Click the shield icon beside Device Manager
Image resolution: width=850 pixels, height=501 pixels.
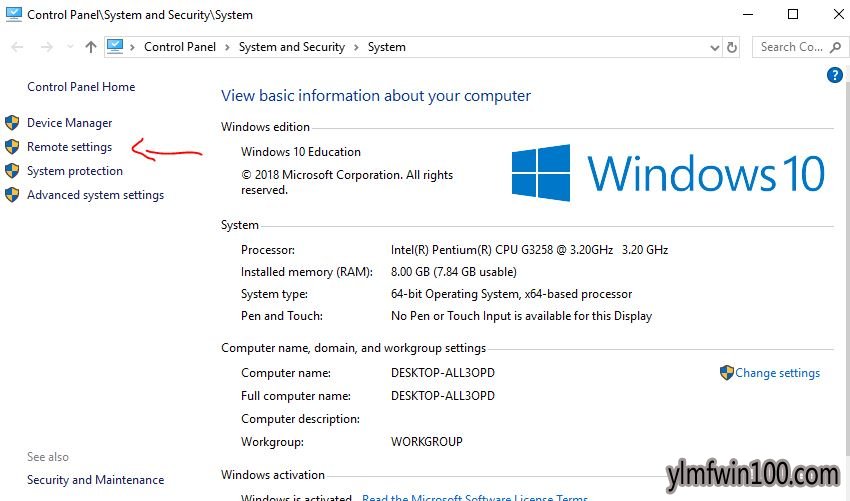[x=12, y=123]
